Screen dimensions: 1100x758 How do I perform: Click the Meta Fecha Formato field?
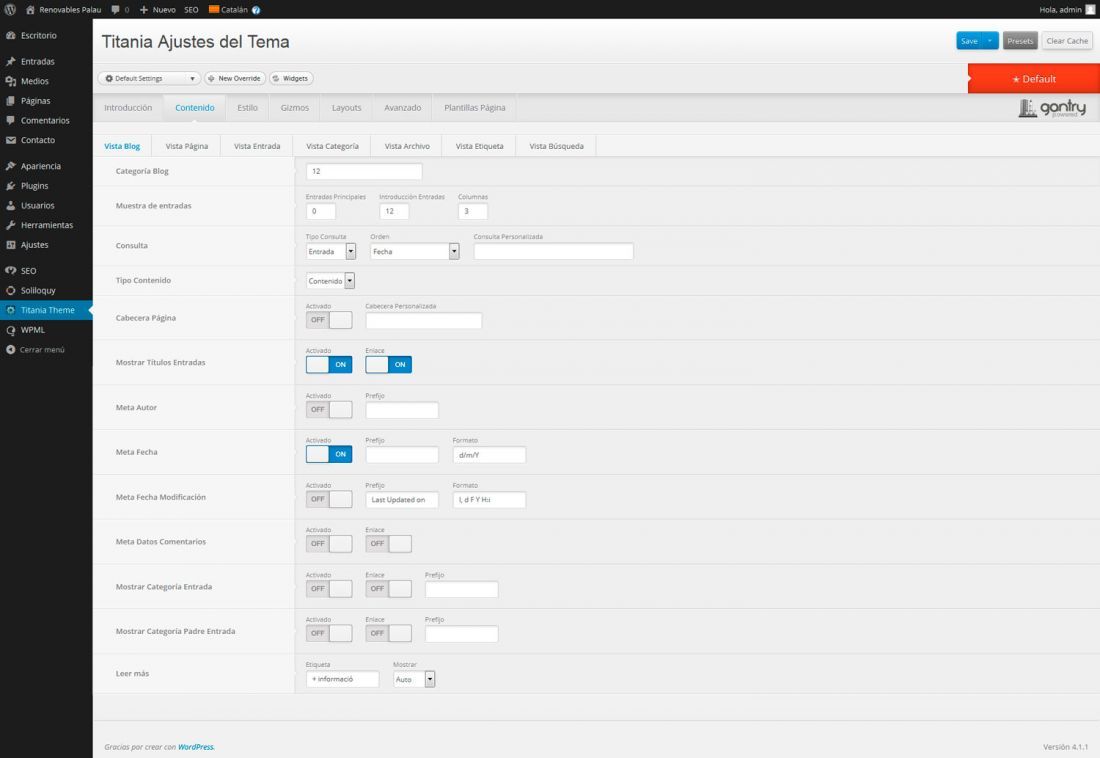pyautogui.click(x=489, y=455)
